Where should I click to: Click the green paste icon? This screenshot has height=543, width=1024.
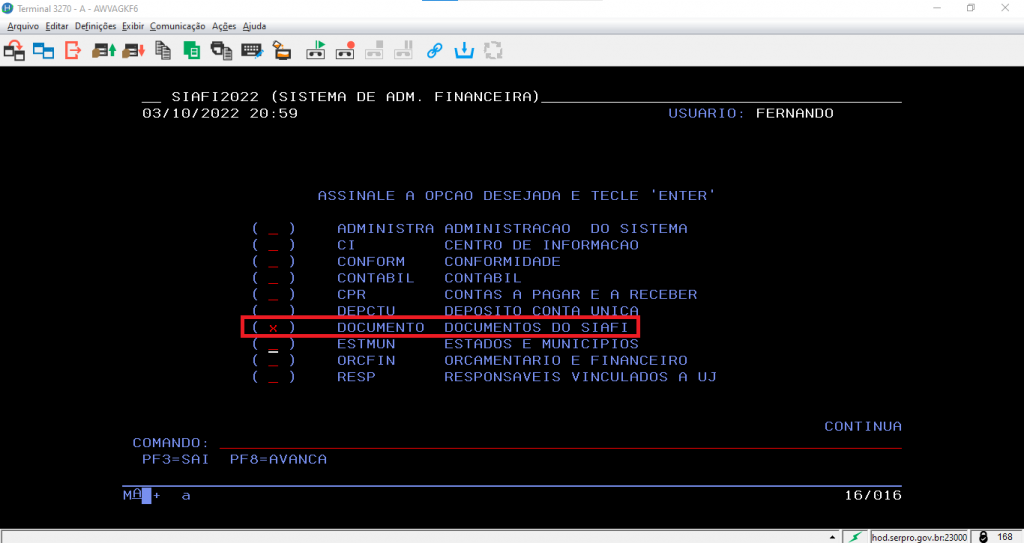point(192,49)
